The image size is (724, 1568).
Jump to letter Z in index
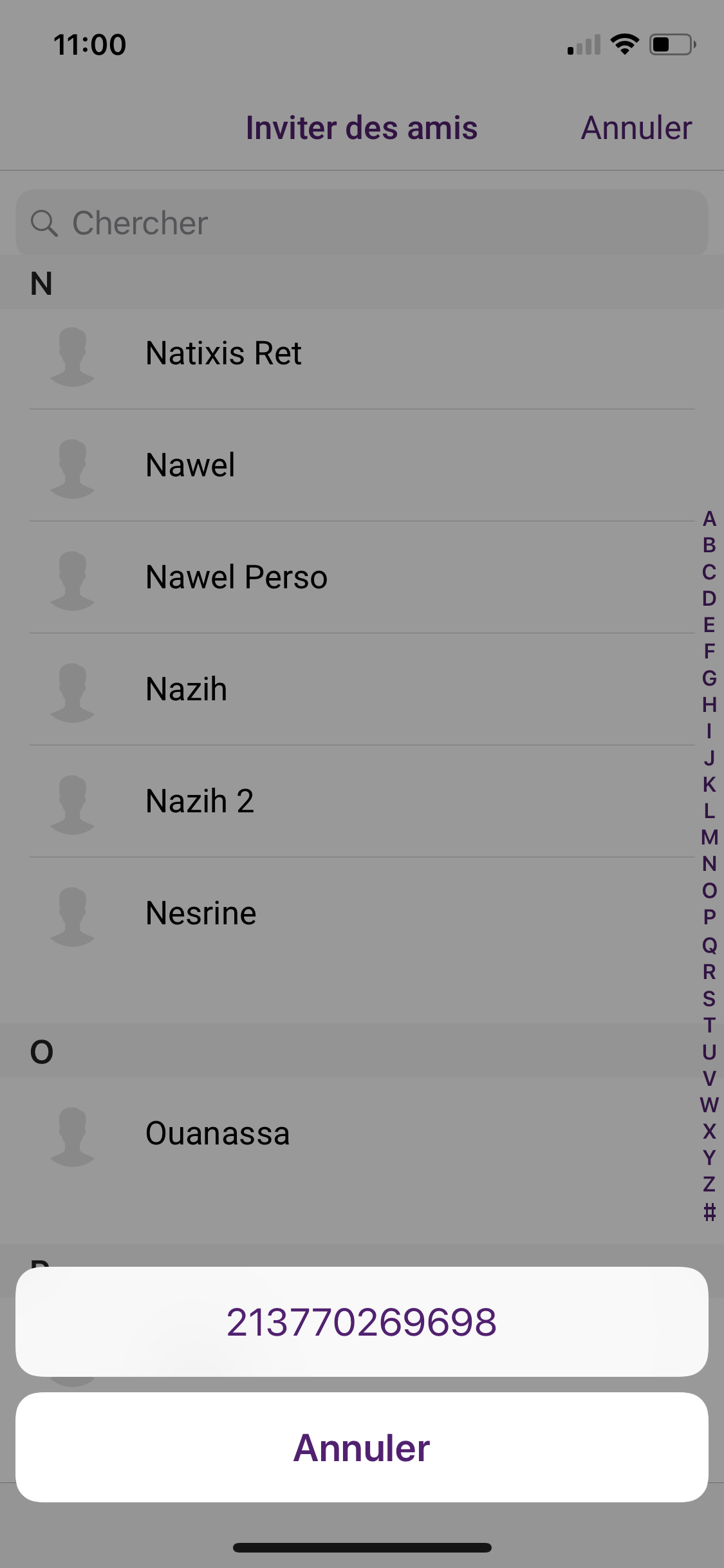(x=709, y=1184)
